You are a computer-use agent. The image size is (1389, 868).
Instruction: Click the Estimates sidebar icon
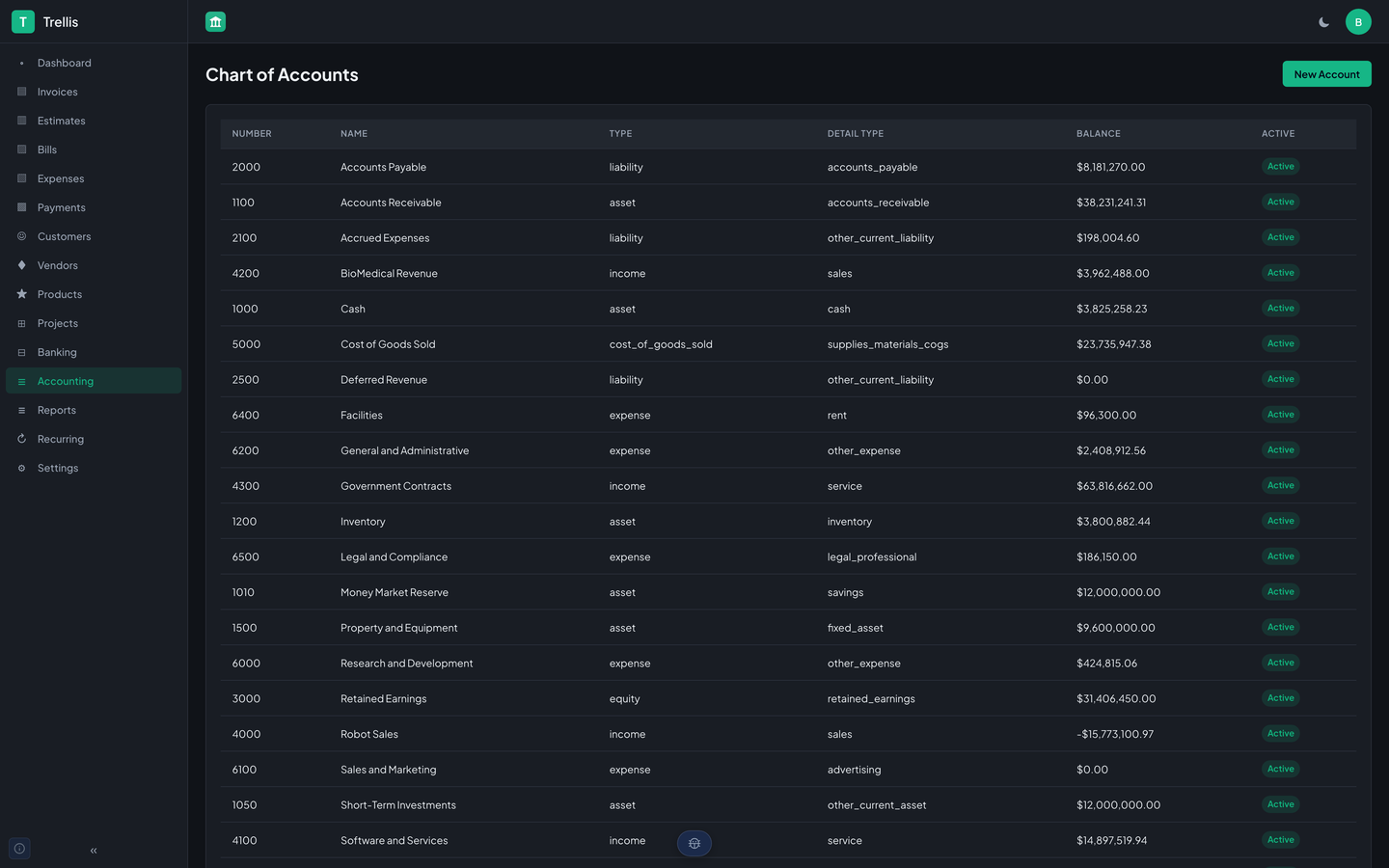(22, 121)
